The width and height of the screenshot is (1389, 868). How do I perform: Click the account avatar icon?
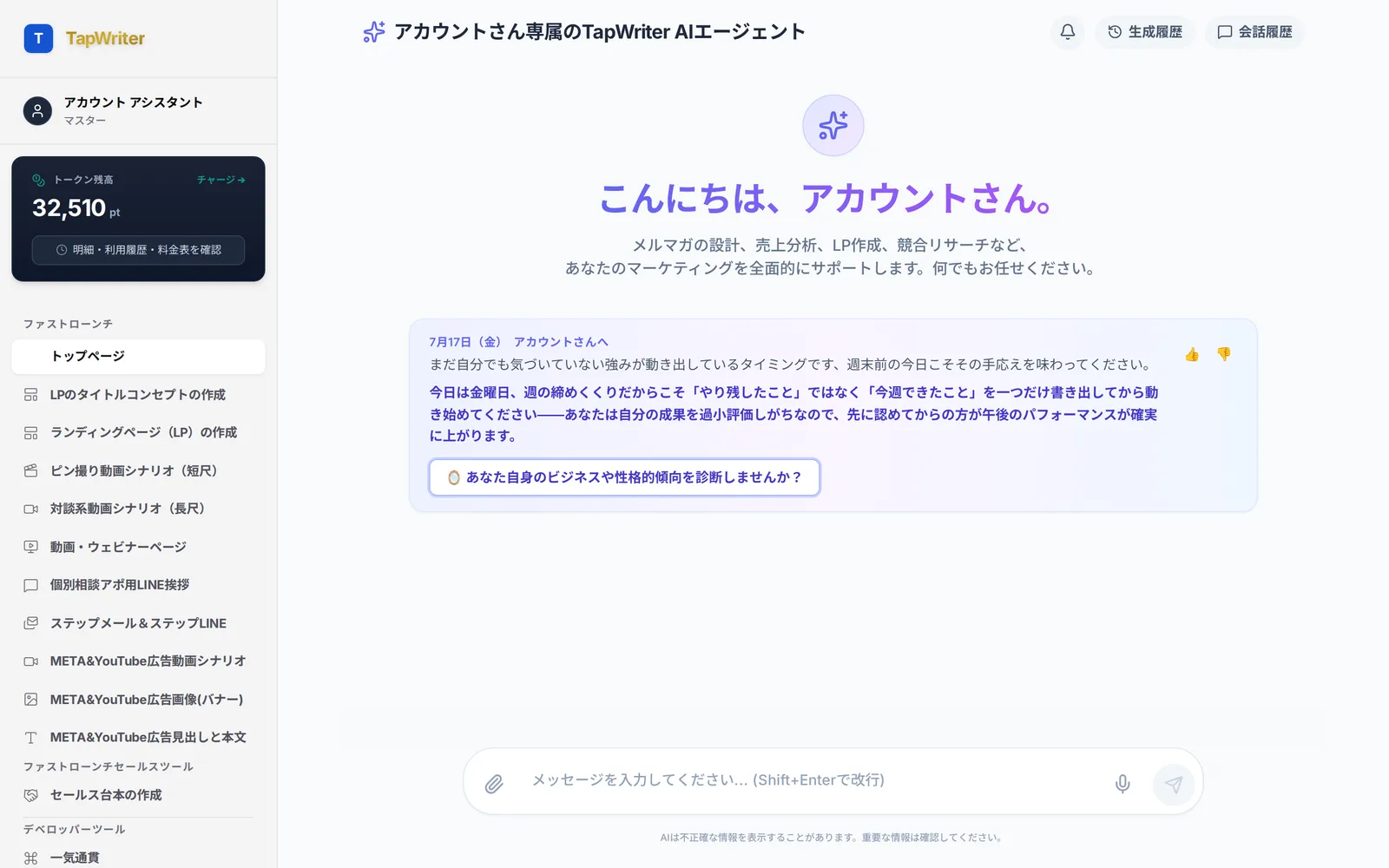[x=37, y=111]
